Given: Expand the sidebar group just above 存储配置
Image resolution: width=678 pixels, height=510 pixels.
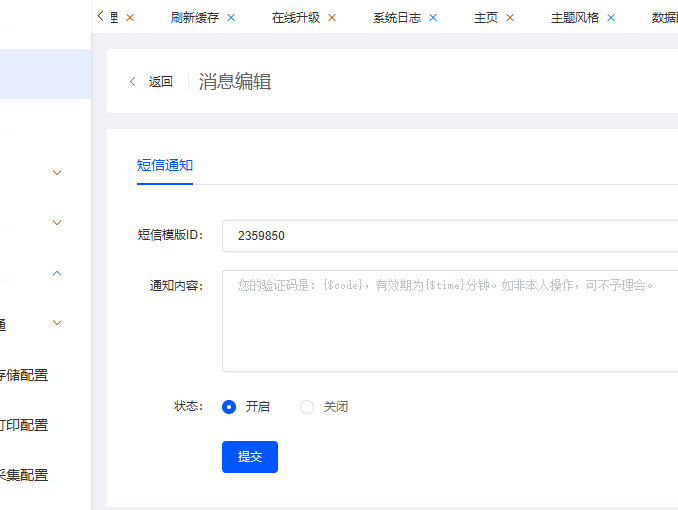Looking at the screenshot, I should coord(57,323).
